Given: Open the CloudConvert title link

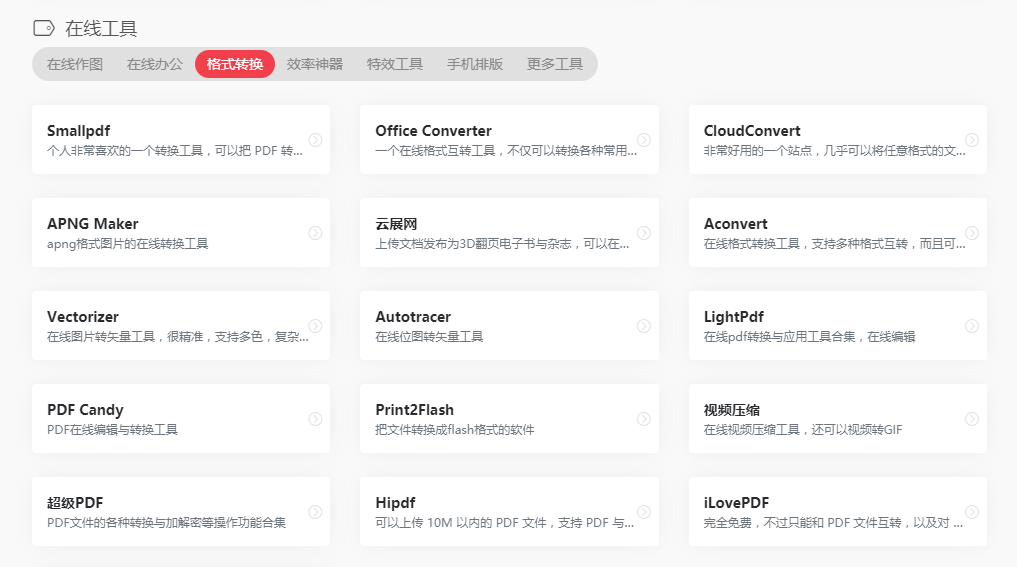Looking at the screenshot, I should pyautogui.click(x=752, y=130).
